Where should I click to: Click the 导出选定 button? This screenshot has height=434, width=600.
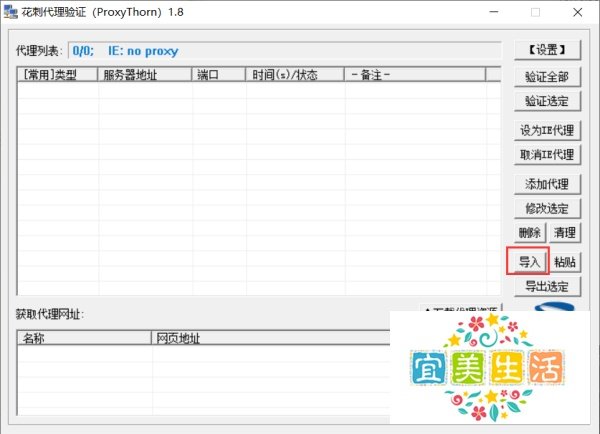[547, 286]
